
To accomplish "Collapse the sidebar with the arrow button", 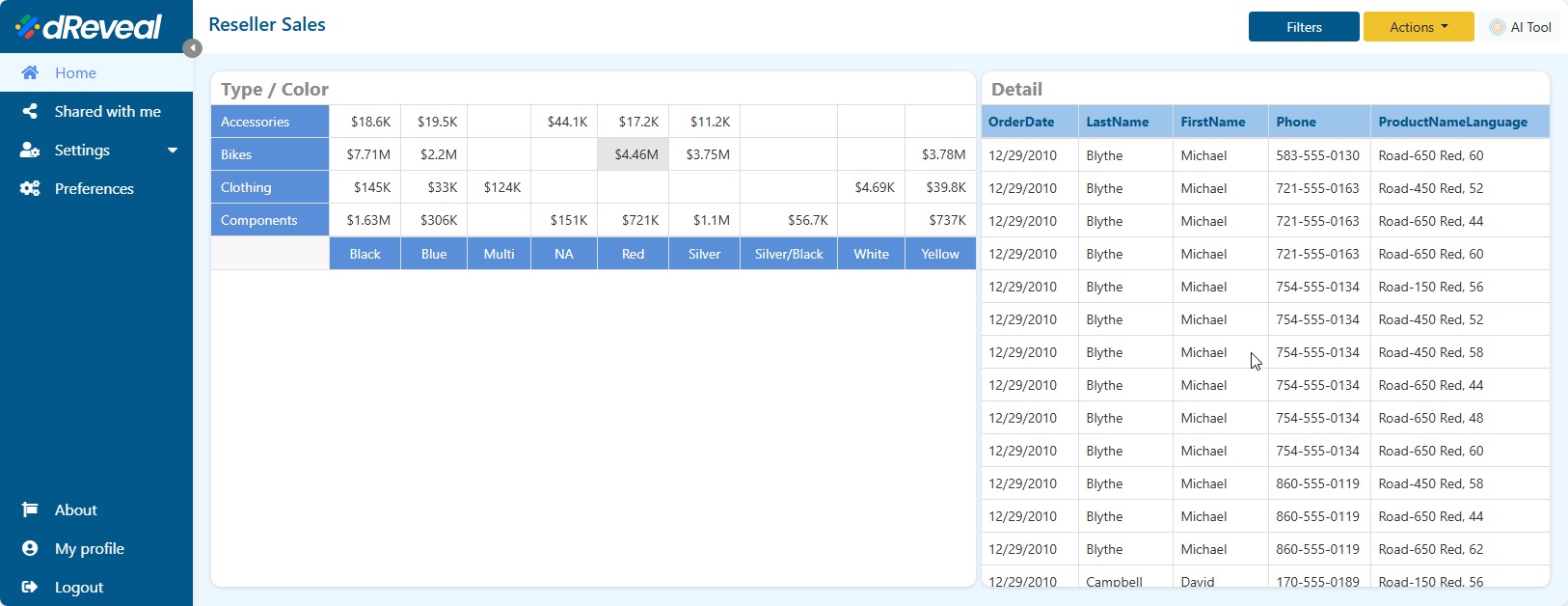I will (x=193, y=48).
